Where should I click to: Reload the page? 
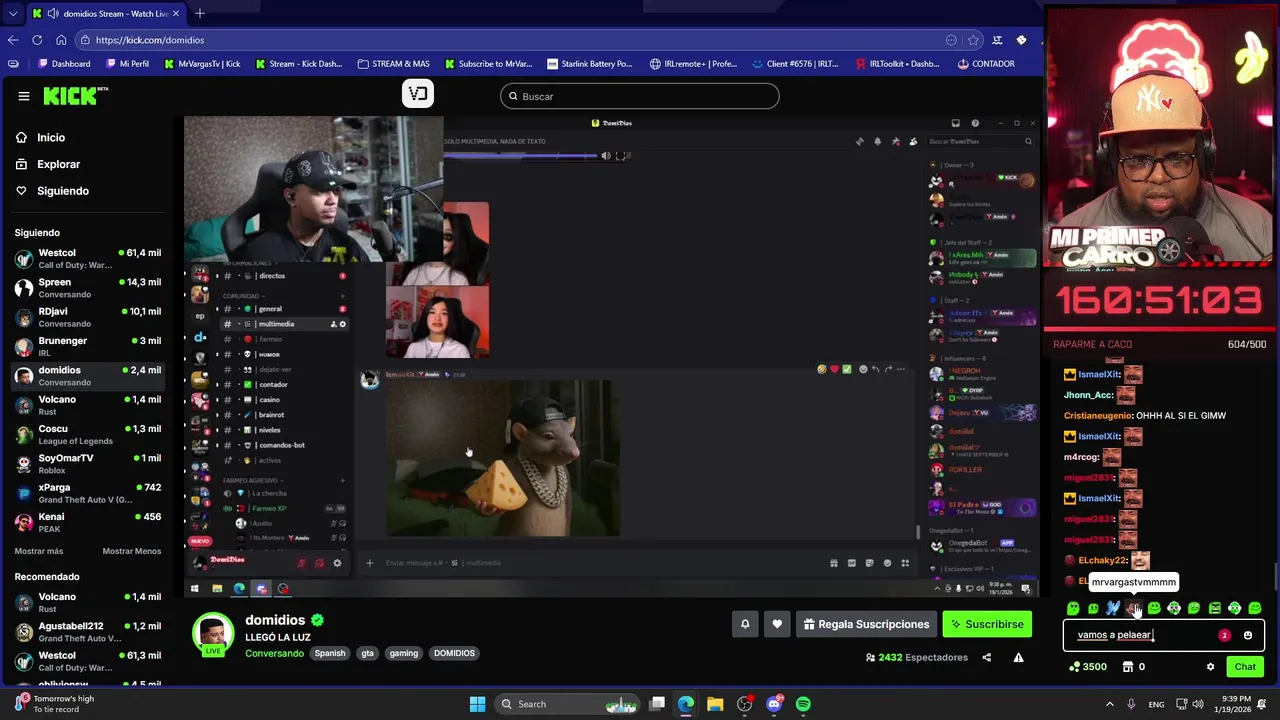pyautogui.click(x=37, y=40)
